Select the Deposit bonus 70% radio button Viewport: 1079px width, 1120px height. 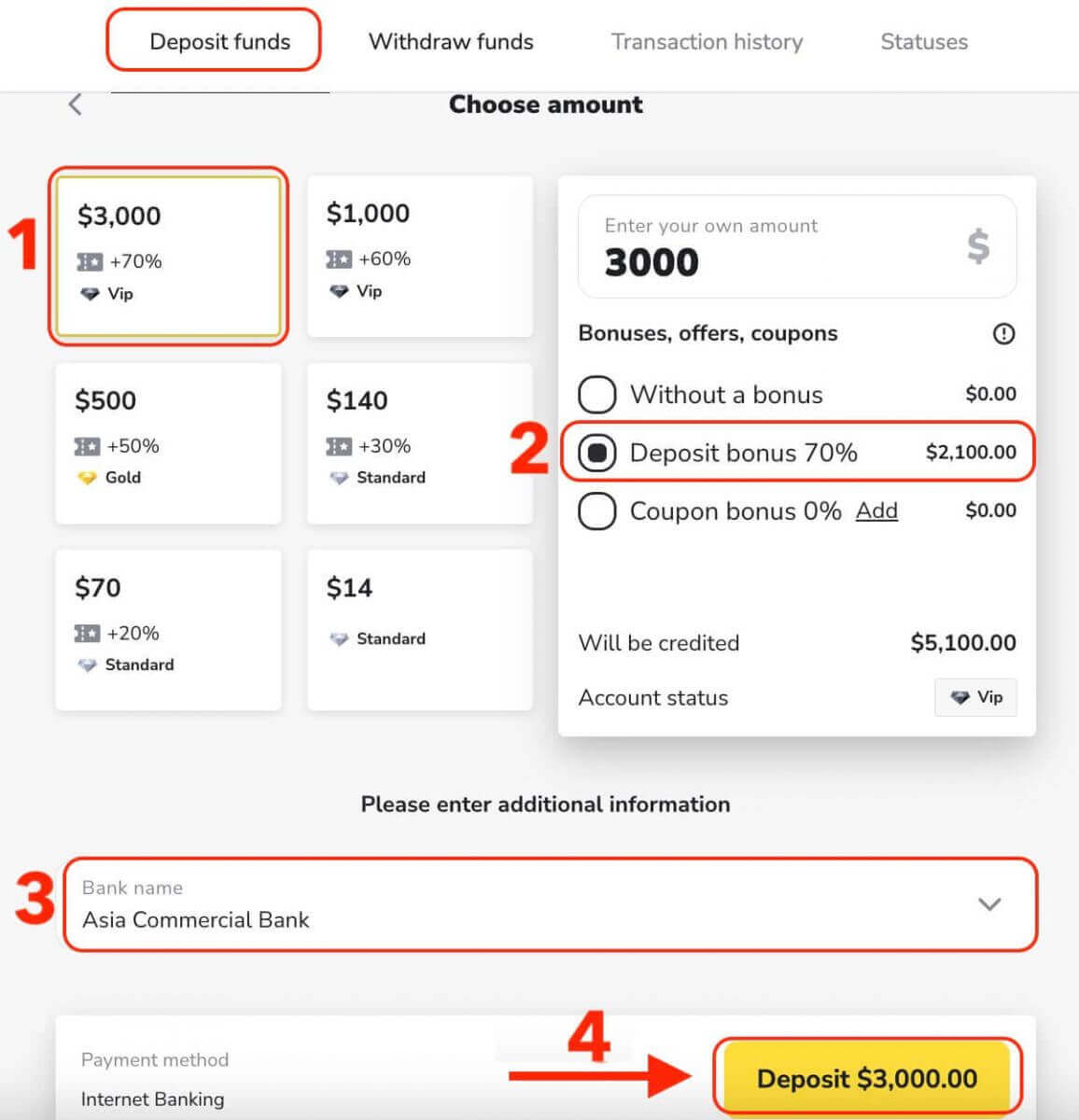pos(597,454)
